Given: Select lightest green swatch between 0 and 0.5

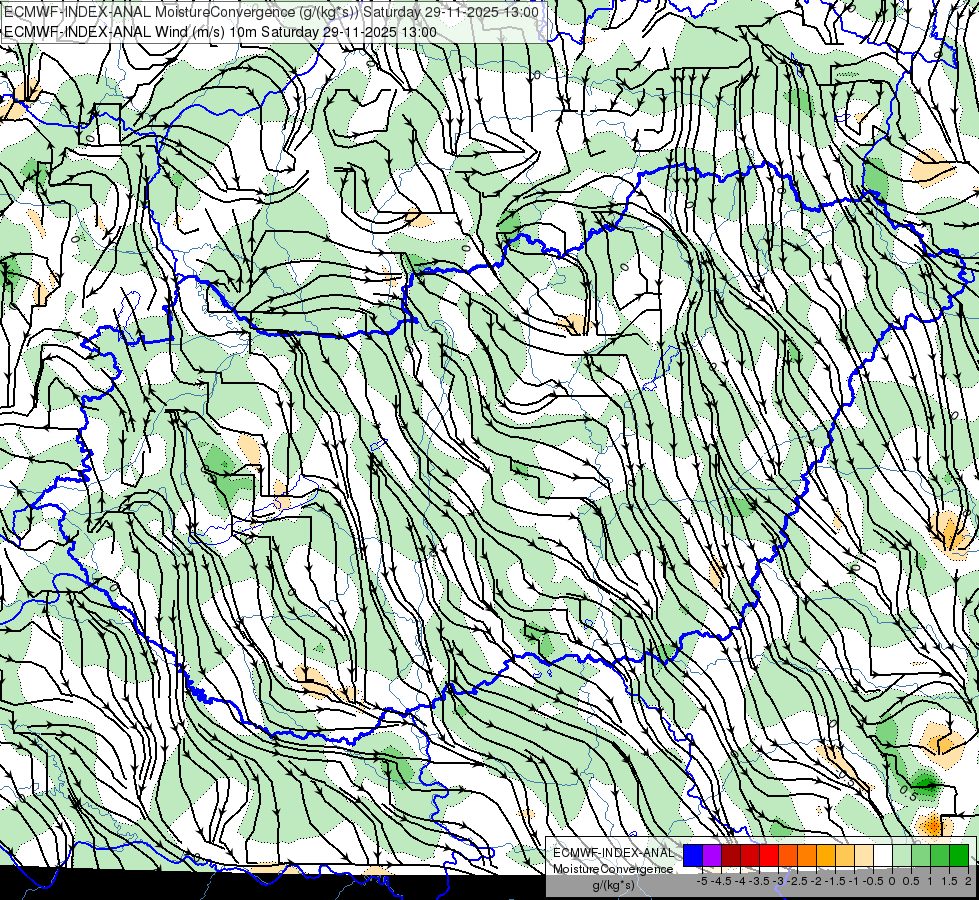Looking at the screenshot, I should tap(902, 855).
